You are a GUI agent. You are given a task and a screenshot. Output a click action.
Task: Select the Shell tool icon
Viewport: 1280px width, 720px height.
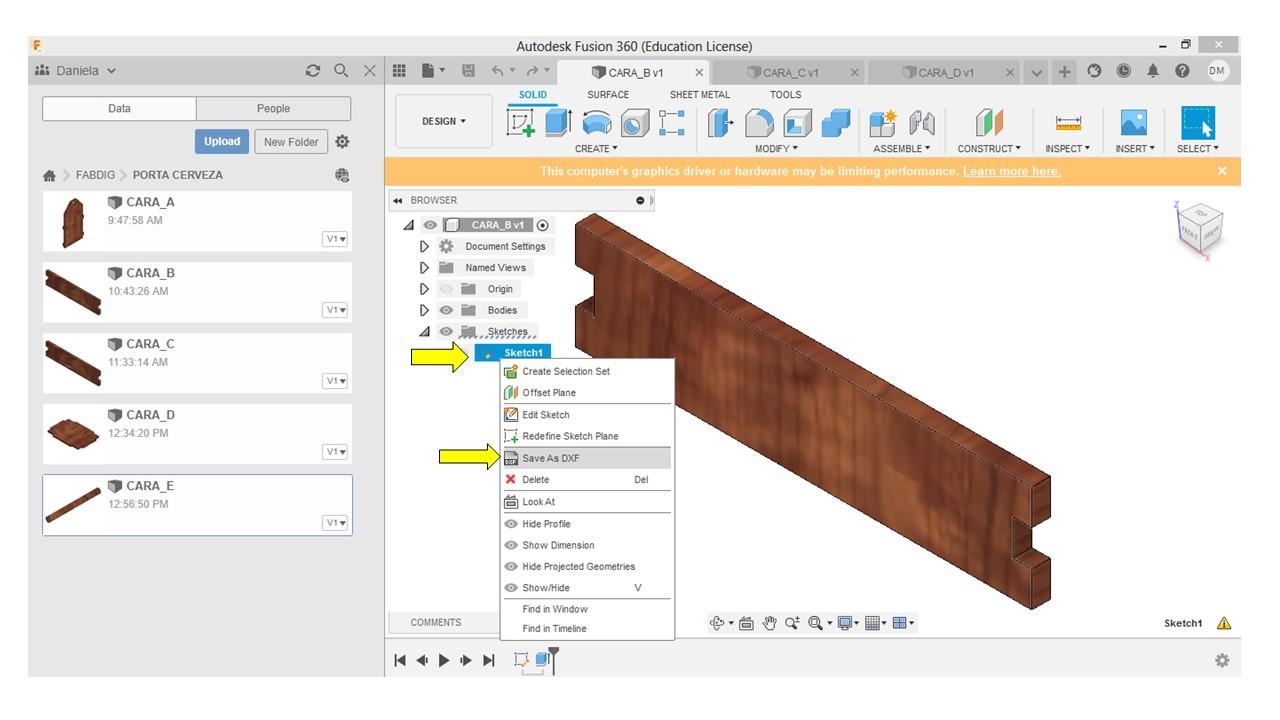pyautogui.click(x=797, y=123)
